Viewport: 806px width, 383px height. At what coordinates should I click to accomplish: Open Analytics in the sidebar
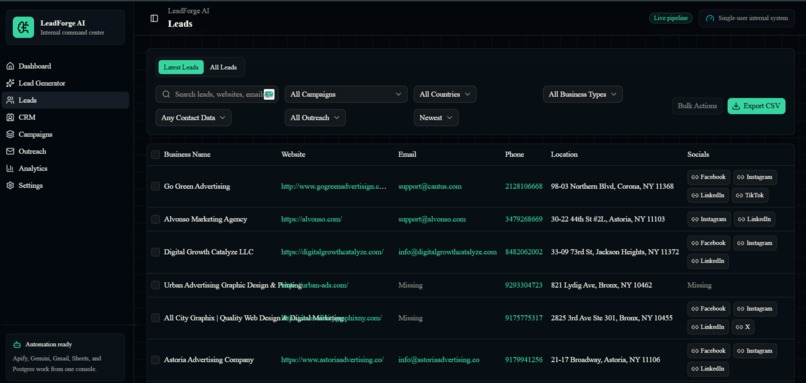65,169
